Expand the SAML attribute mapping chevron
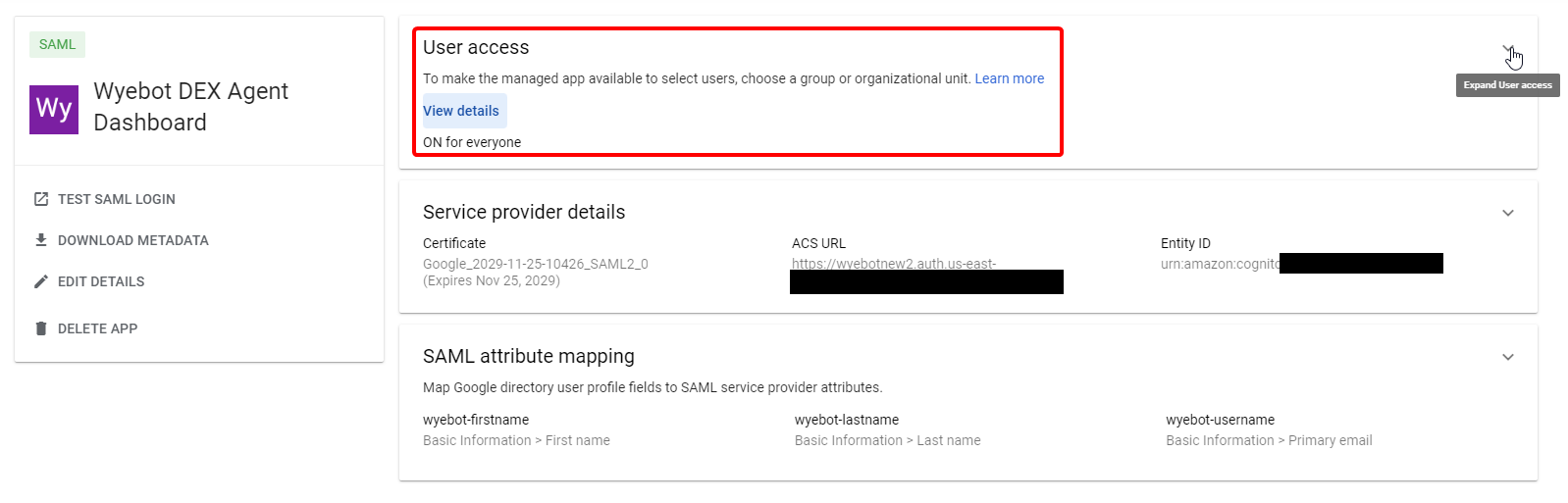1568x503 pixels. coord(1508,357)
